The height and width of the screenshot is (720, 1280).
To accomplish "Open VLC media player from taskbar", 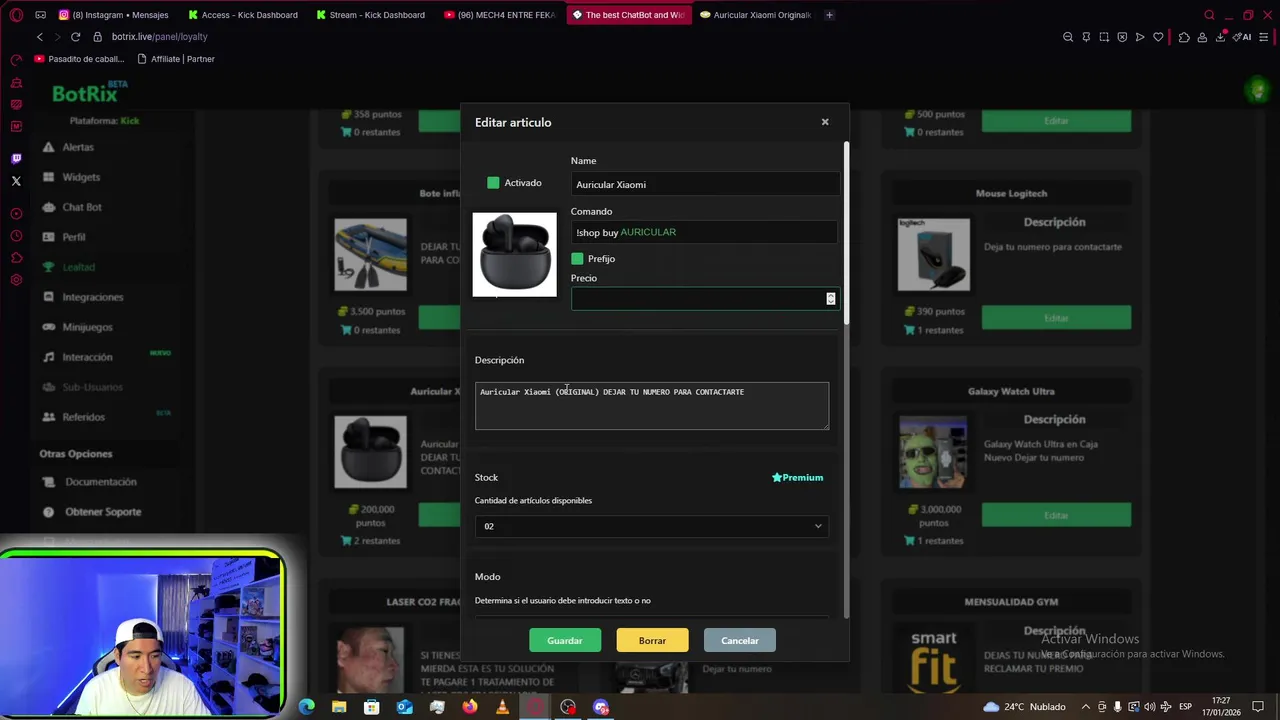I will point(502,707).
